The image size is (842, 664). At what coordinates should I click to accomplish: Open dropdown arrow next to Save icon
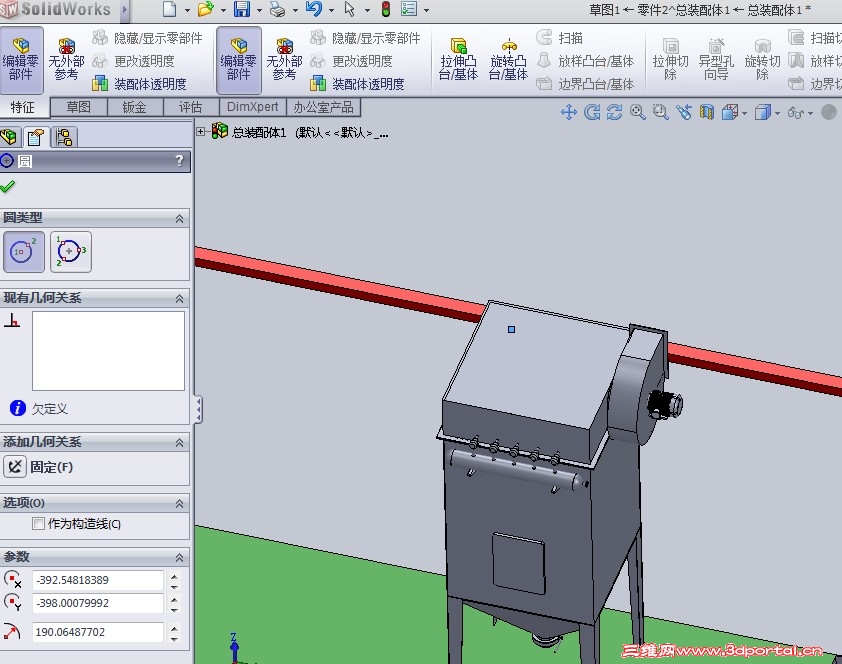(259, 10)
